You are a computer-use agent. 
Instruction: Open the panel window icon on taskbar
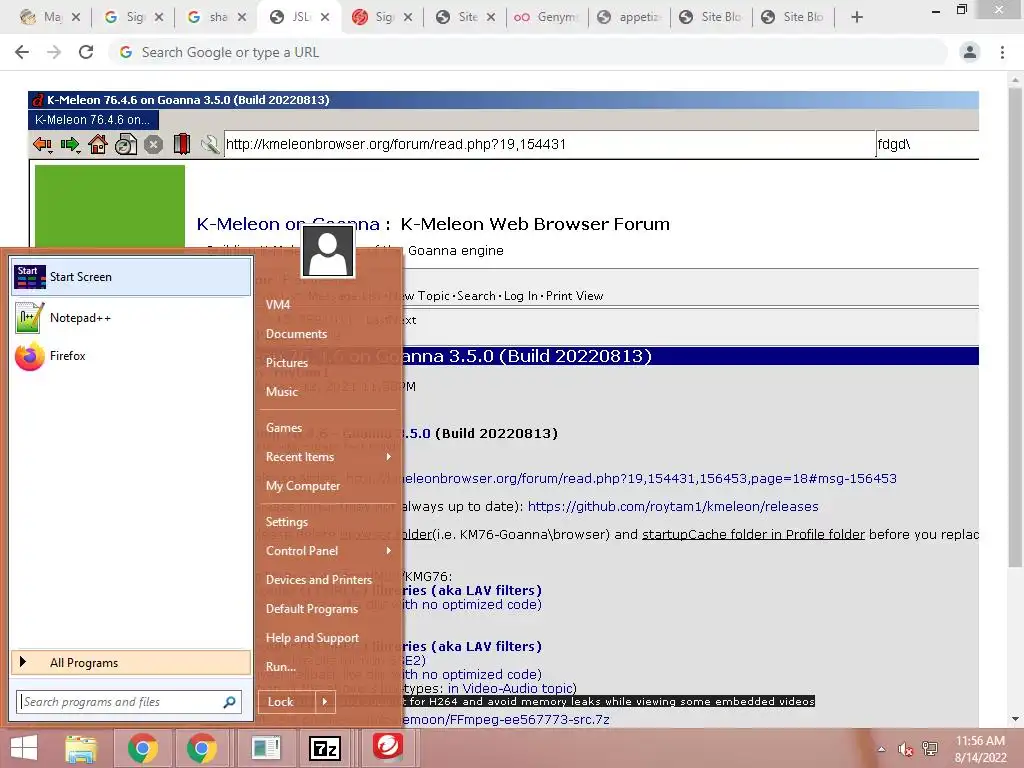tap(266, 748)
